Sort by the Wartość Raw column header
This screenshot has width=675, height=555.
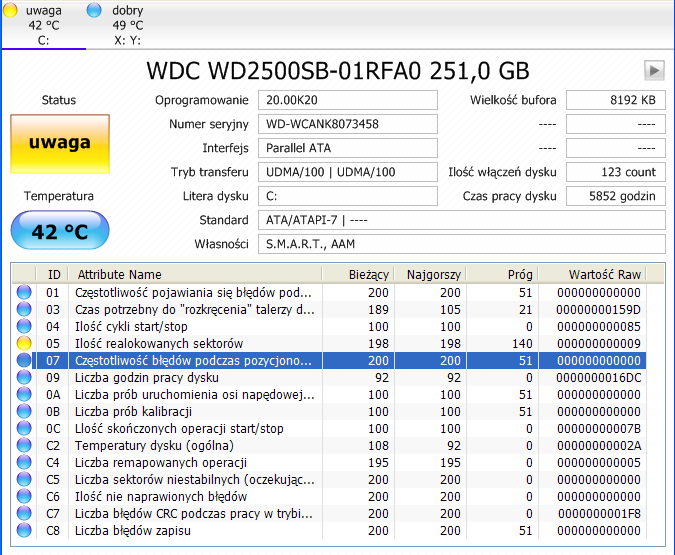click(x=592, y=274)
